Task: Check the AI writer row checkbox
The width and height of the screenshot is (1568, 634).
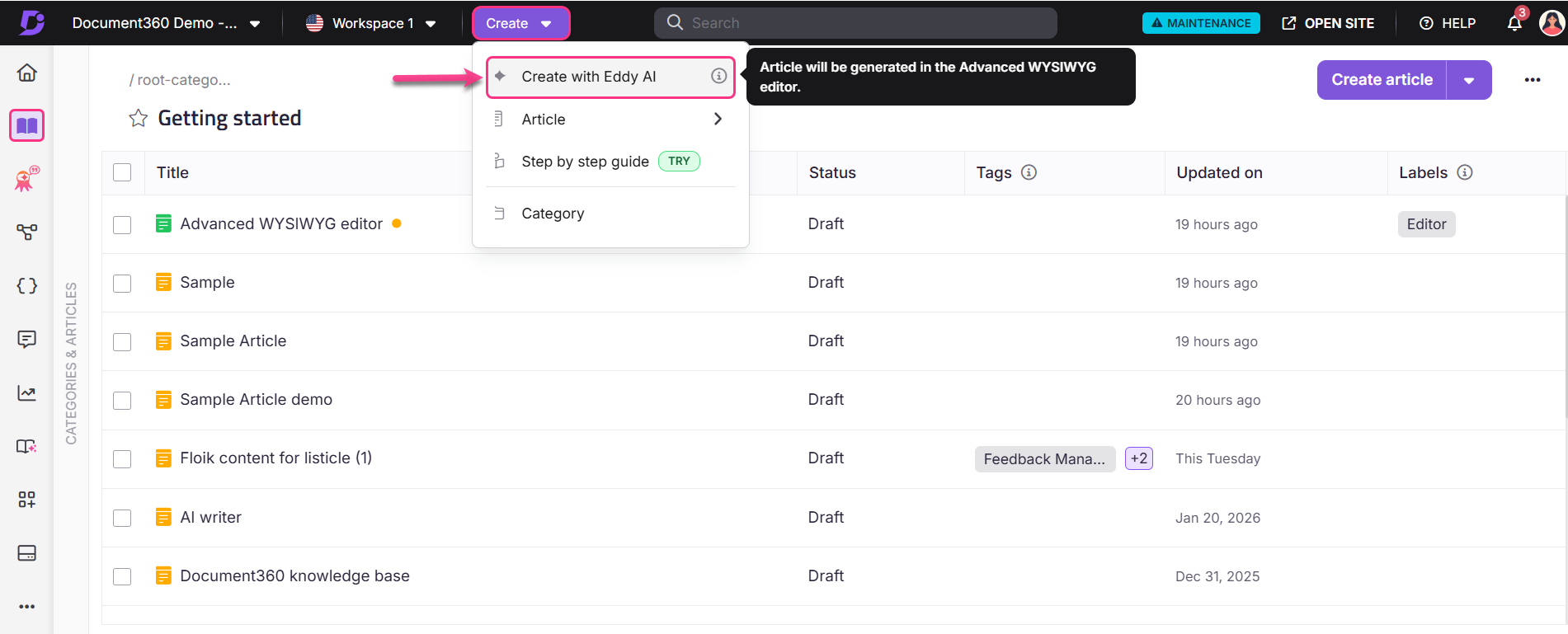Action: 122,518
